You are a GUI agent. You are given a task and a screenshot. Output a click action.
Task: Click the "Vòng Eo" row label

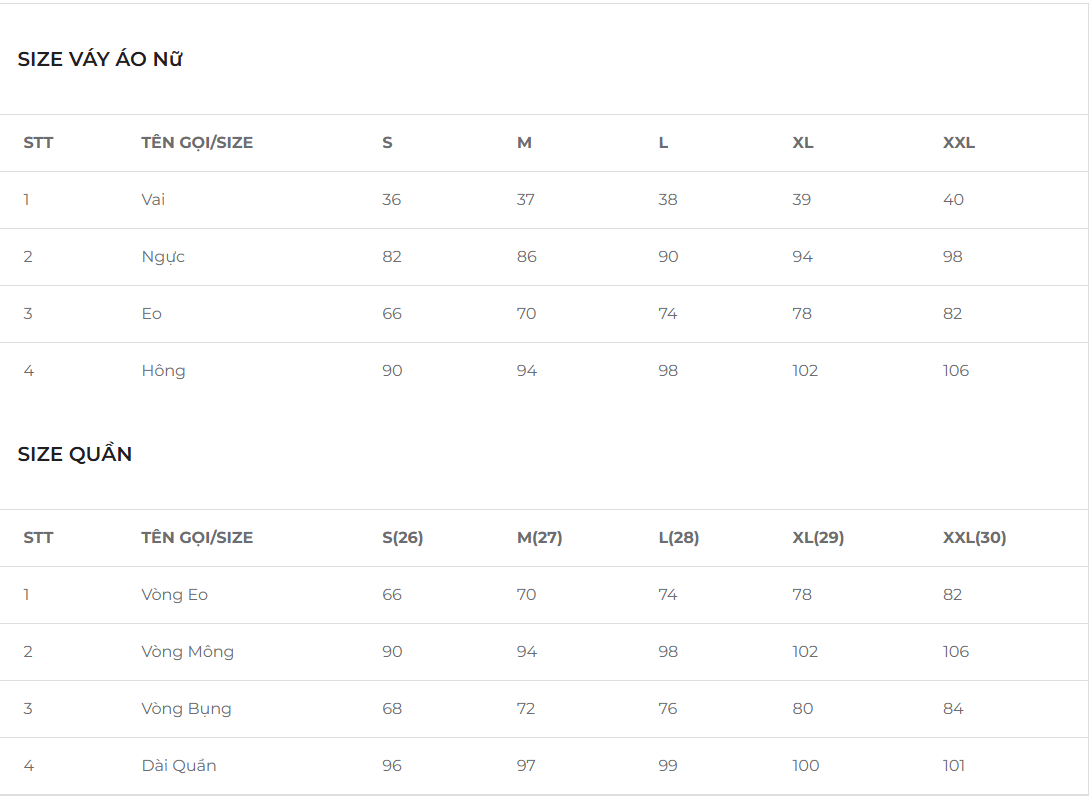click(x=174, y=595)
